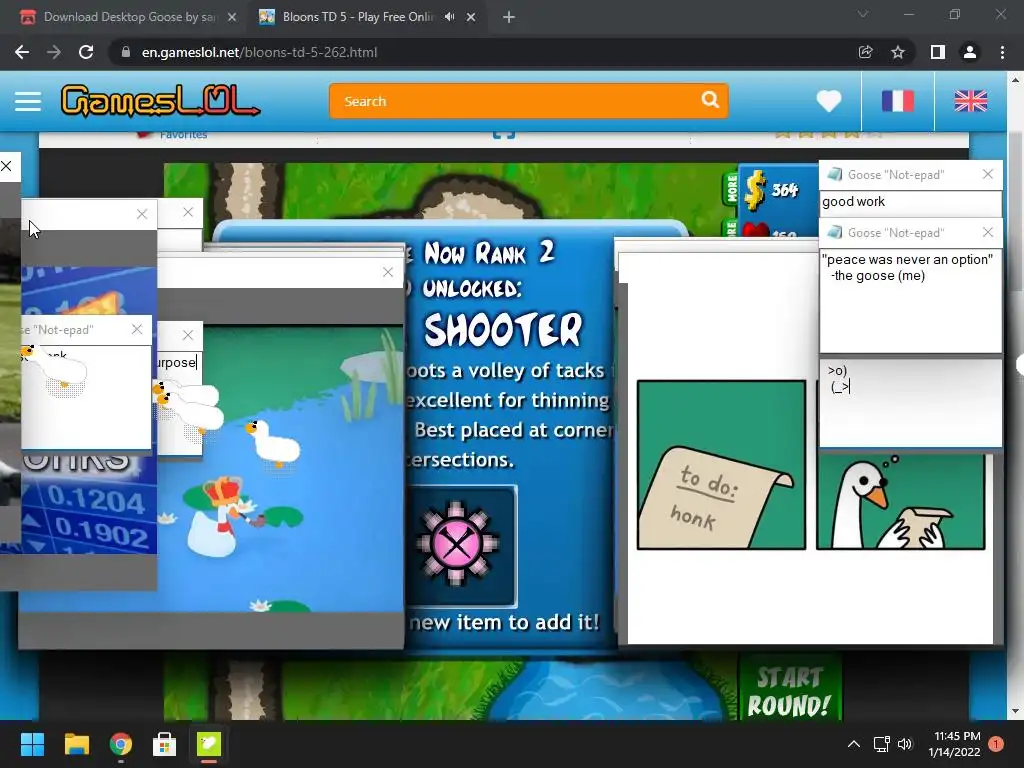Click the GamesLOL logo

coord(160,101)
